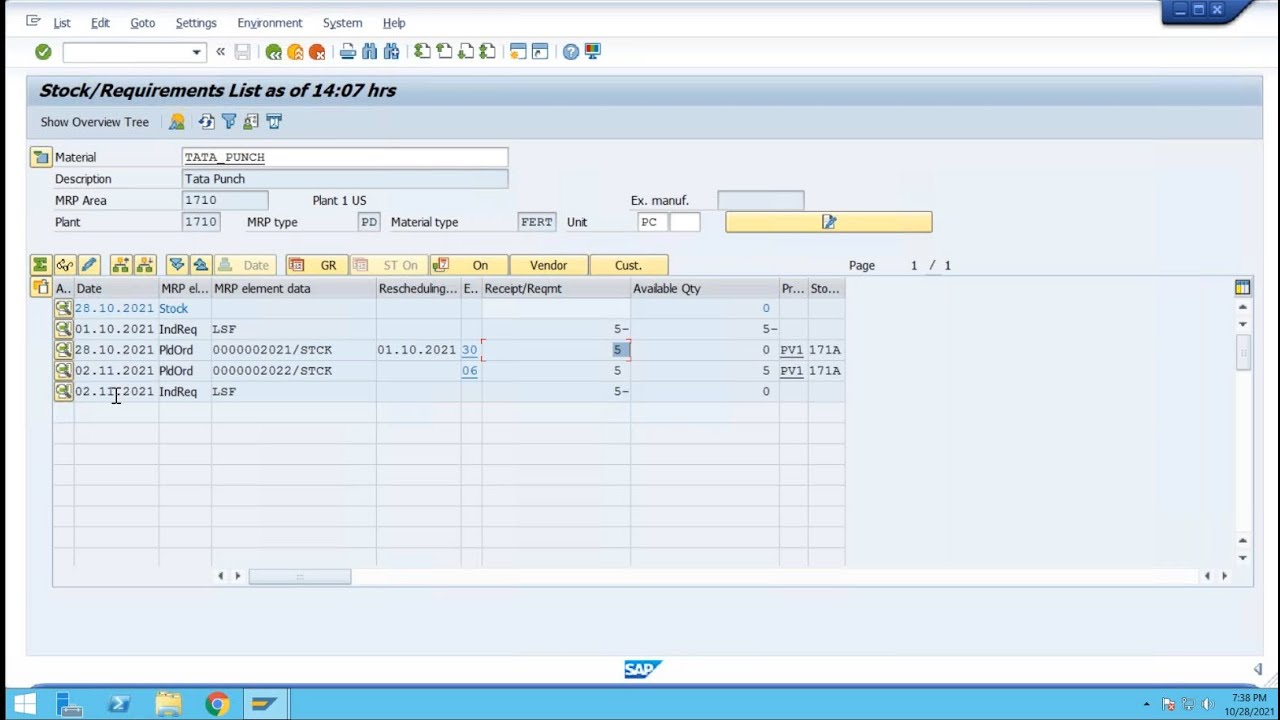This screenshot has height=720, width=1280.
Task: Click the glasses display icon
Action: click(65, 265)
